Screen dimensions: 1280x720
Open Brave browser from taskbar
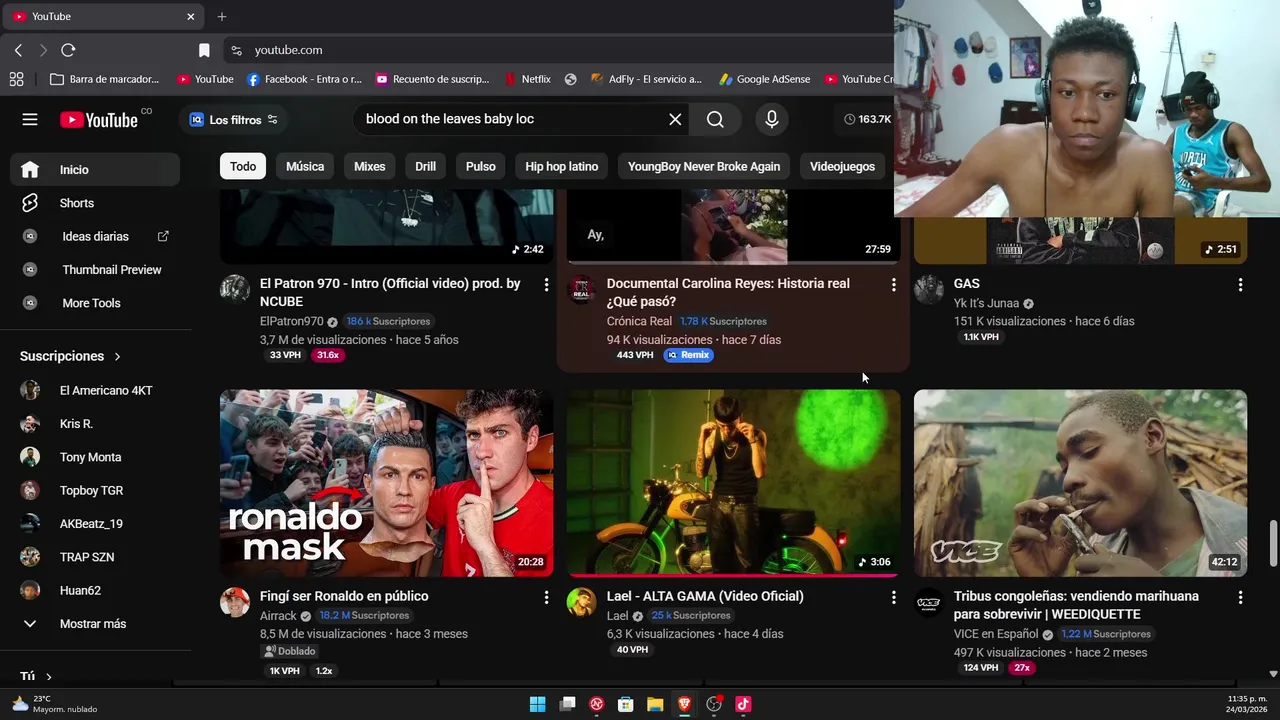pyautogui.click(x=684, y=704)
